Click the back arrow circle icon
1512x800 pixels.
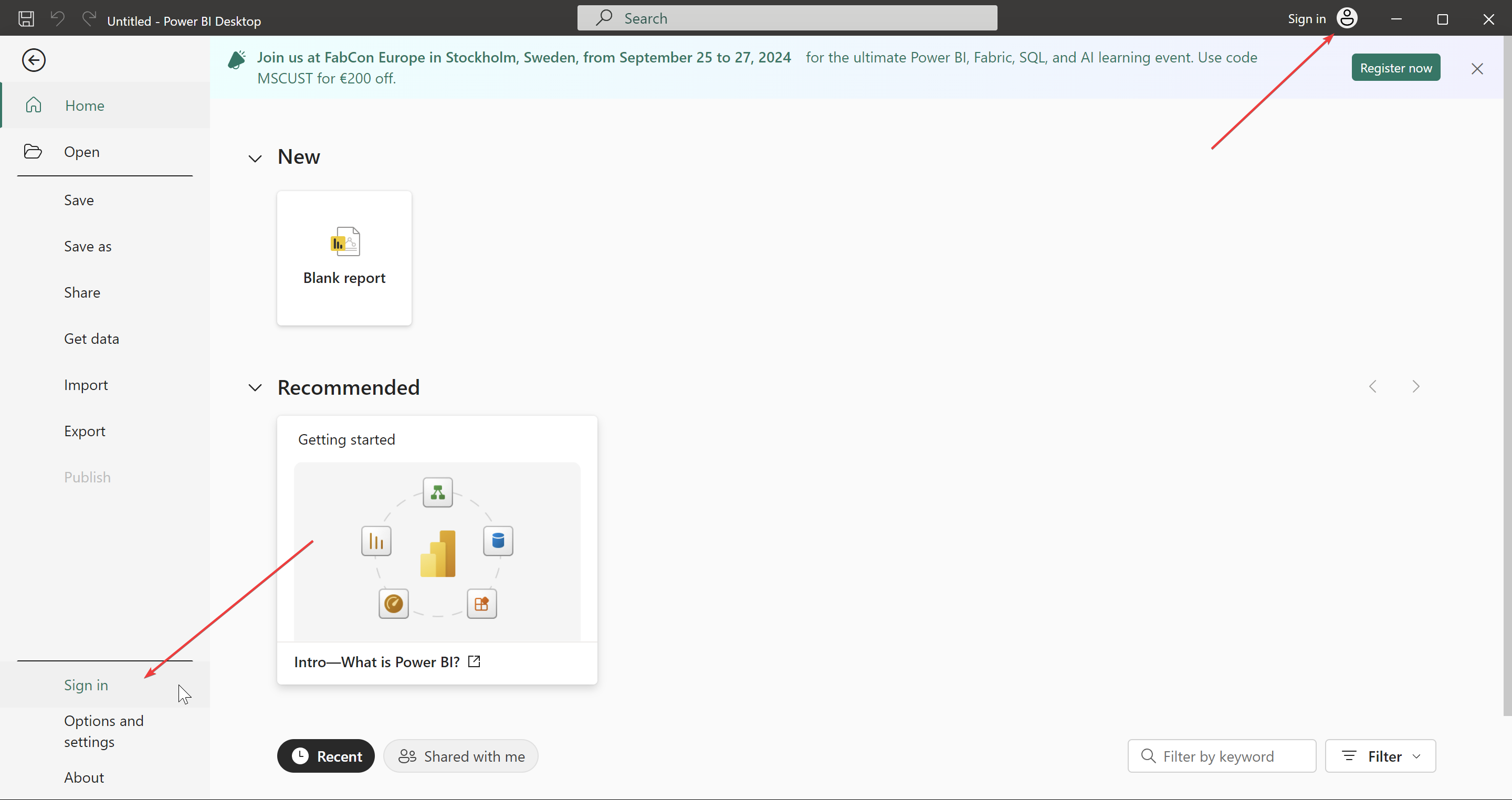click(x=34, y=60)
